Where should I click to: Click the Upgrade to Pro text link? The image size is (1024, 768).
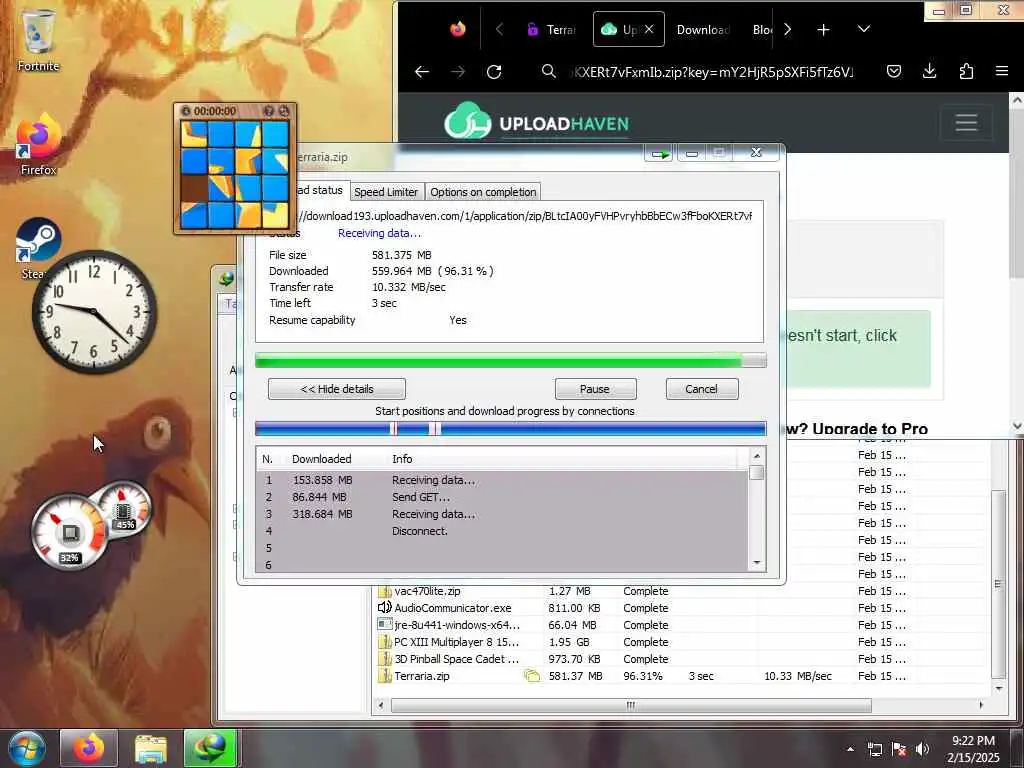[870, 429]
